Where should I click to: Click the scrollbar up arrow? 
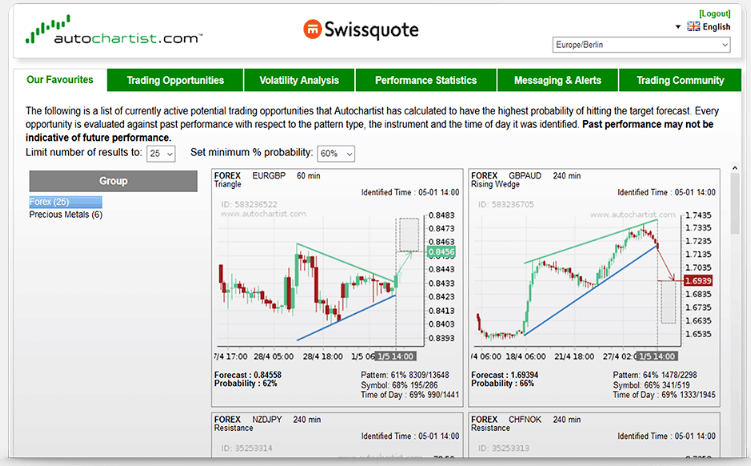tap(735, 168)
